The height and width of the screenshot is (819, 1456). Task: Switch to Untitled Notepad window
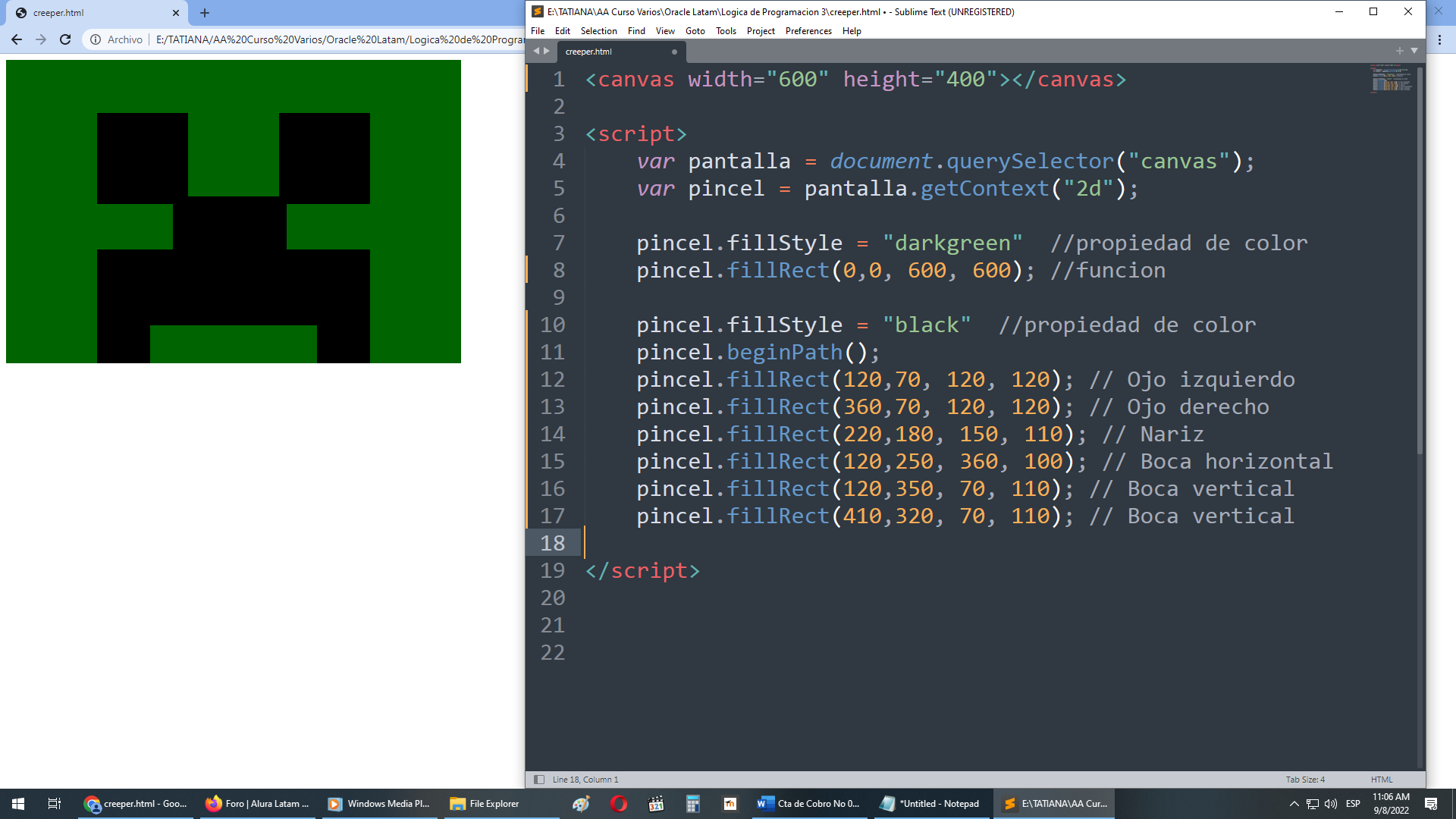(x=930, y=804)
